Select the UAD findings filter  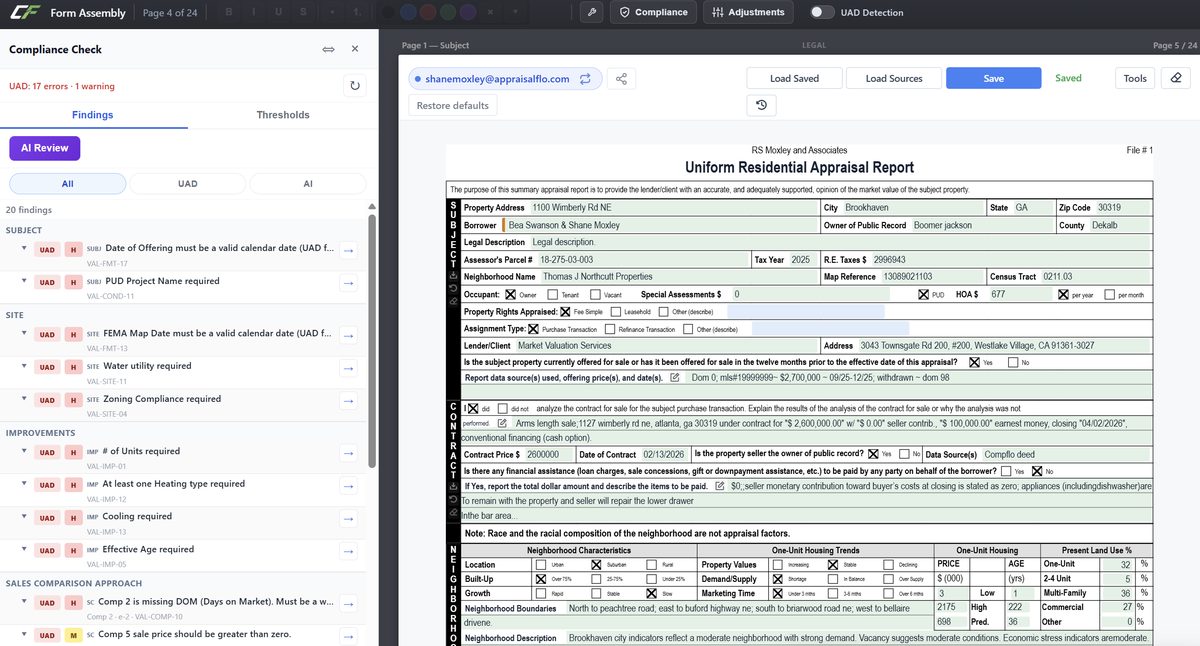187,184
